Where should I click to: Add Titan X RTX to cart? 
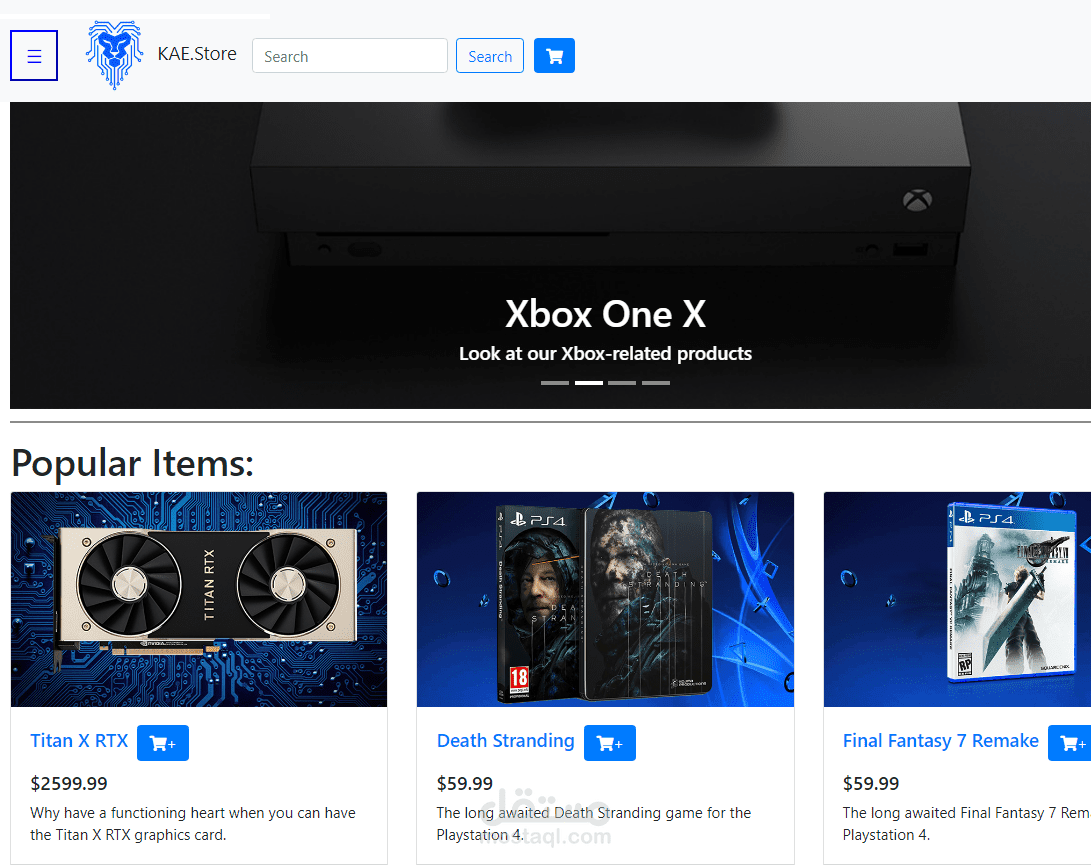click(163, 743)
